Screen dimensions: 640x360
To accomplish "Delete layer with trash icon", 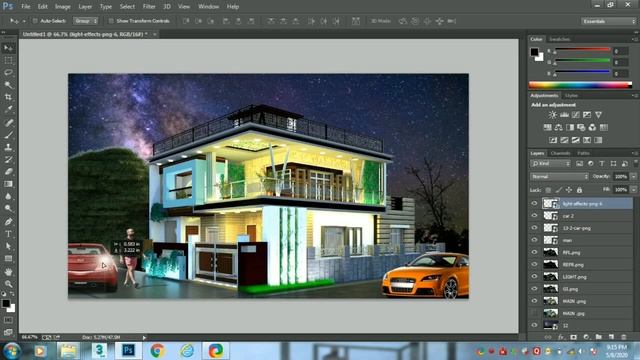I will (624, 337).
